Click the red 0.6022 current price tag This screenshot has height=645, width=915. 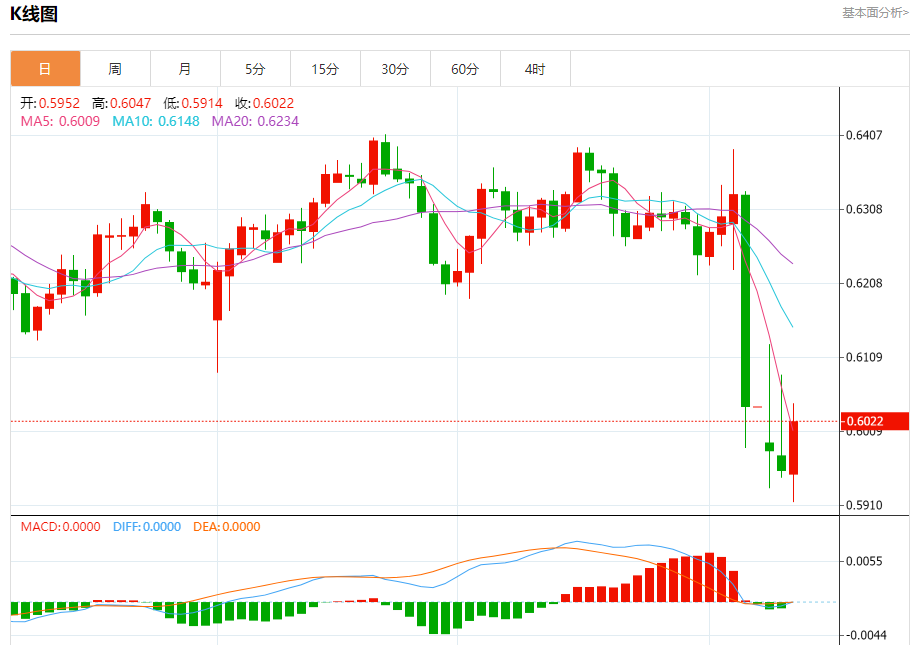click(875, 421)
